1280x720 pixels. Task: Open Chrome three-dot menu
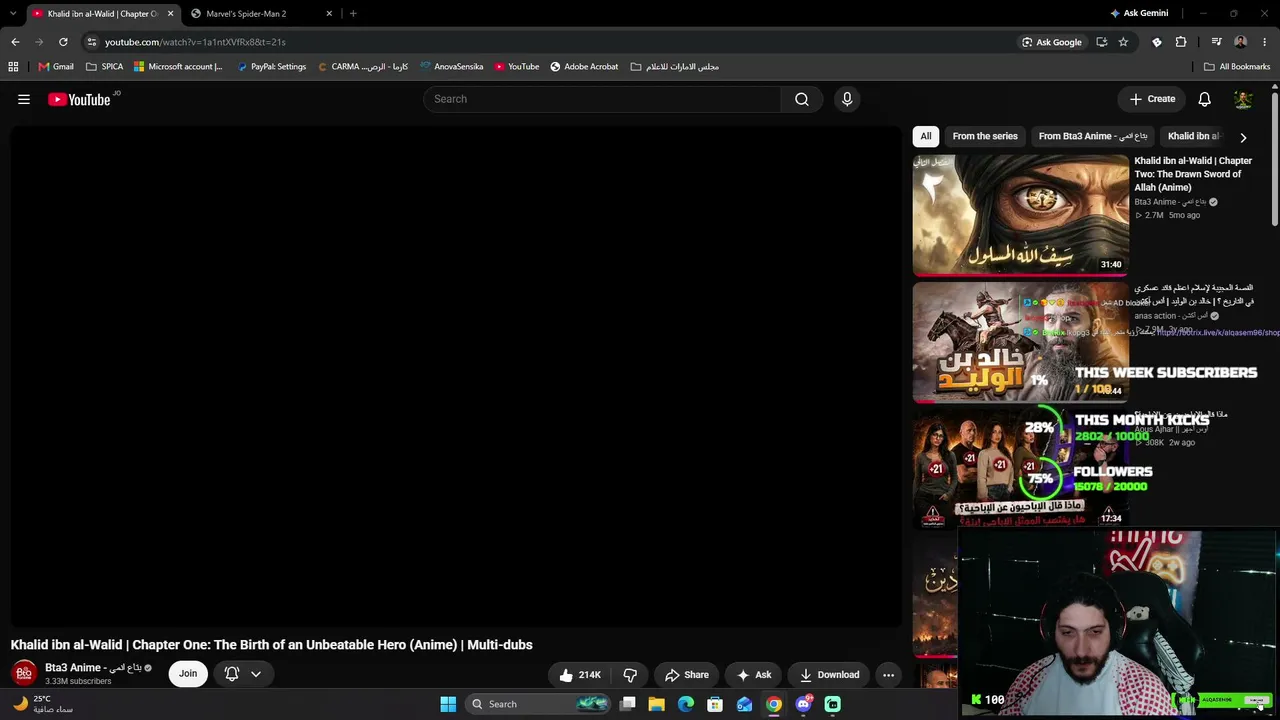tap(1265, 42)
